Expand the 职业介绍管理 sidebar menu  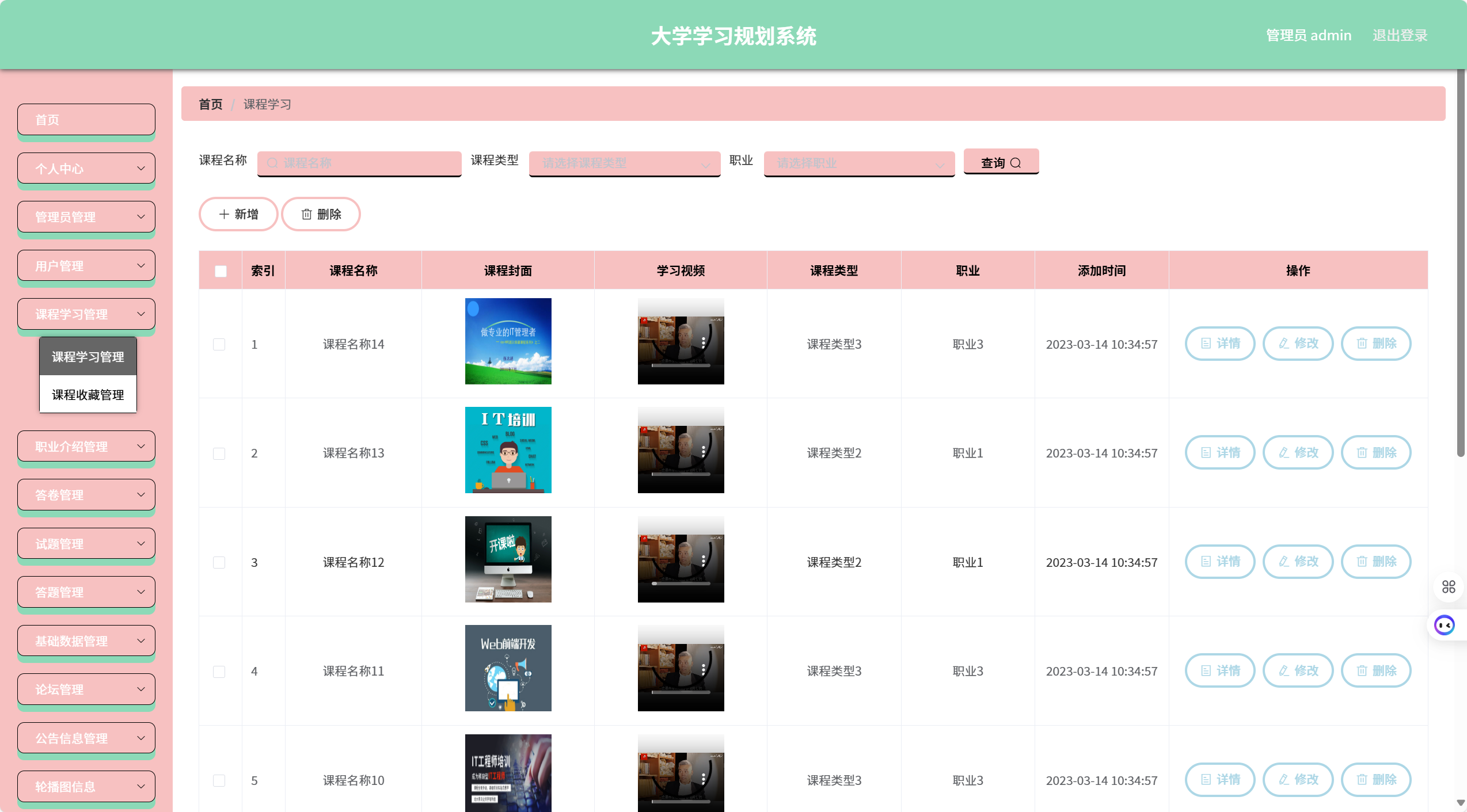click(x=86, y=446)
